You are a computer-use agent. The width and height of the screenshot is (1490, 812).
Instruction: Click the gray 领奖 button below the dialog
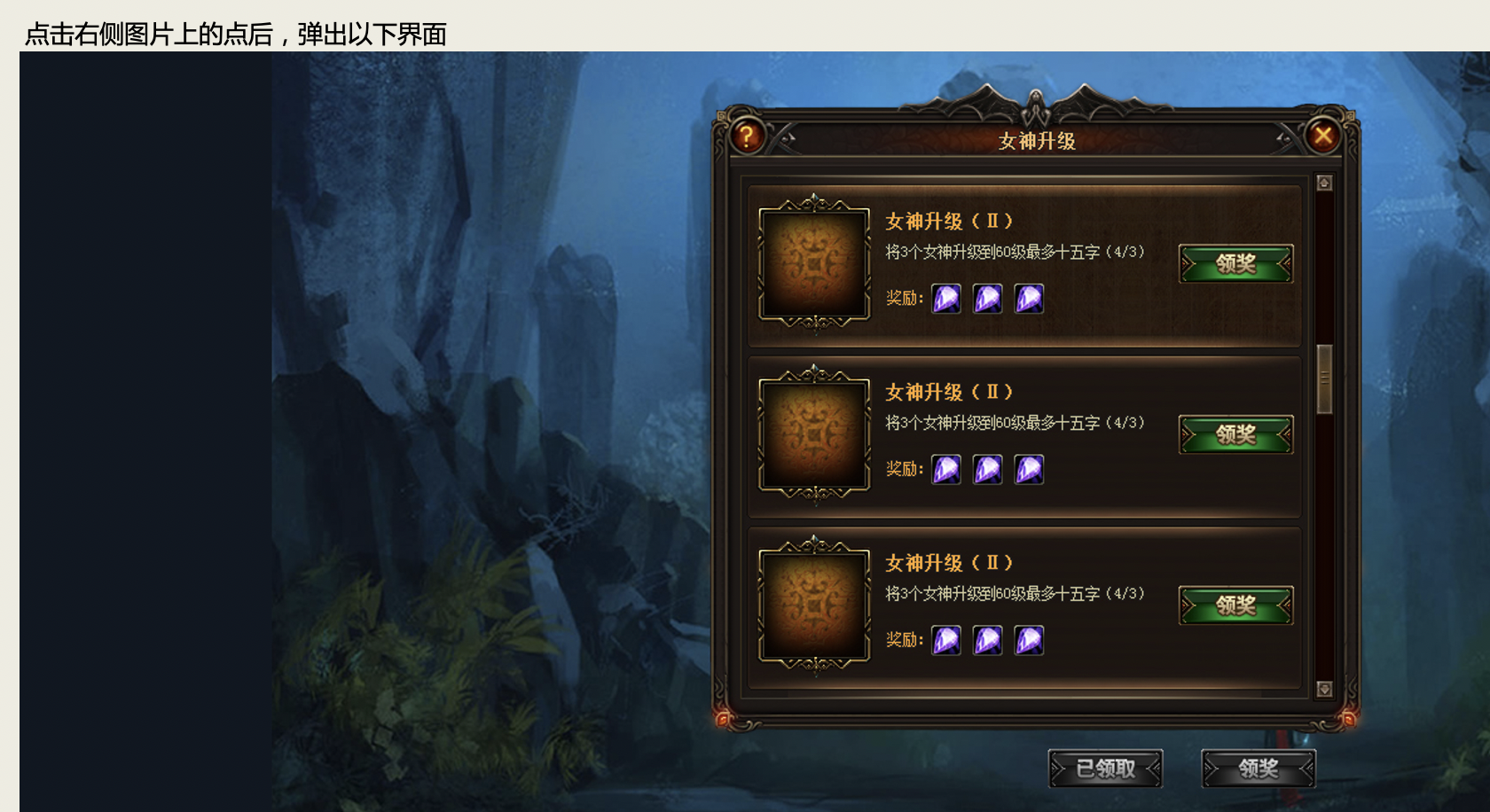point(1259,769)
